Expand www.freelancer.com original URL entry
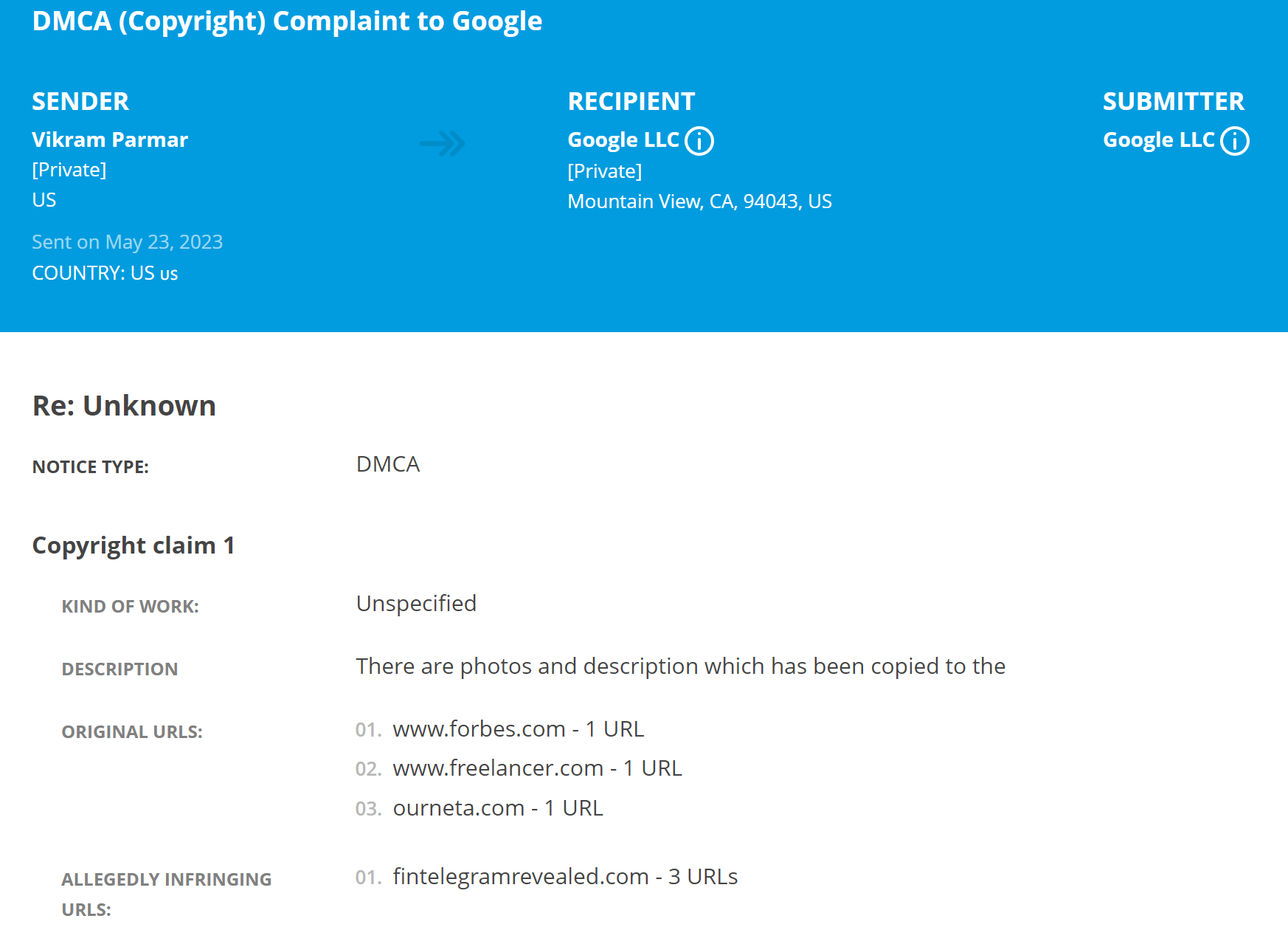 pyautogui.click(x=537, y=768)
